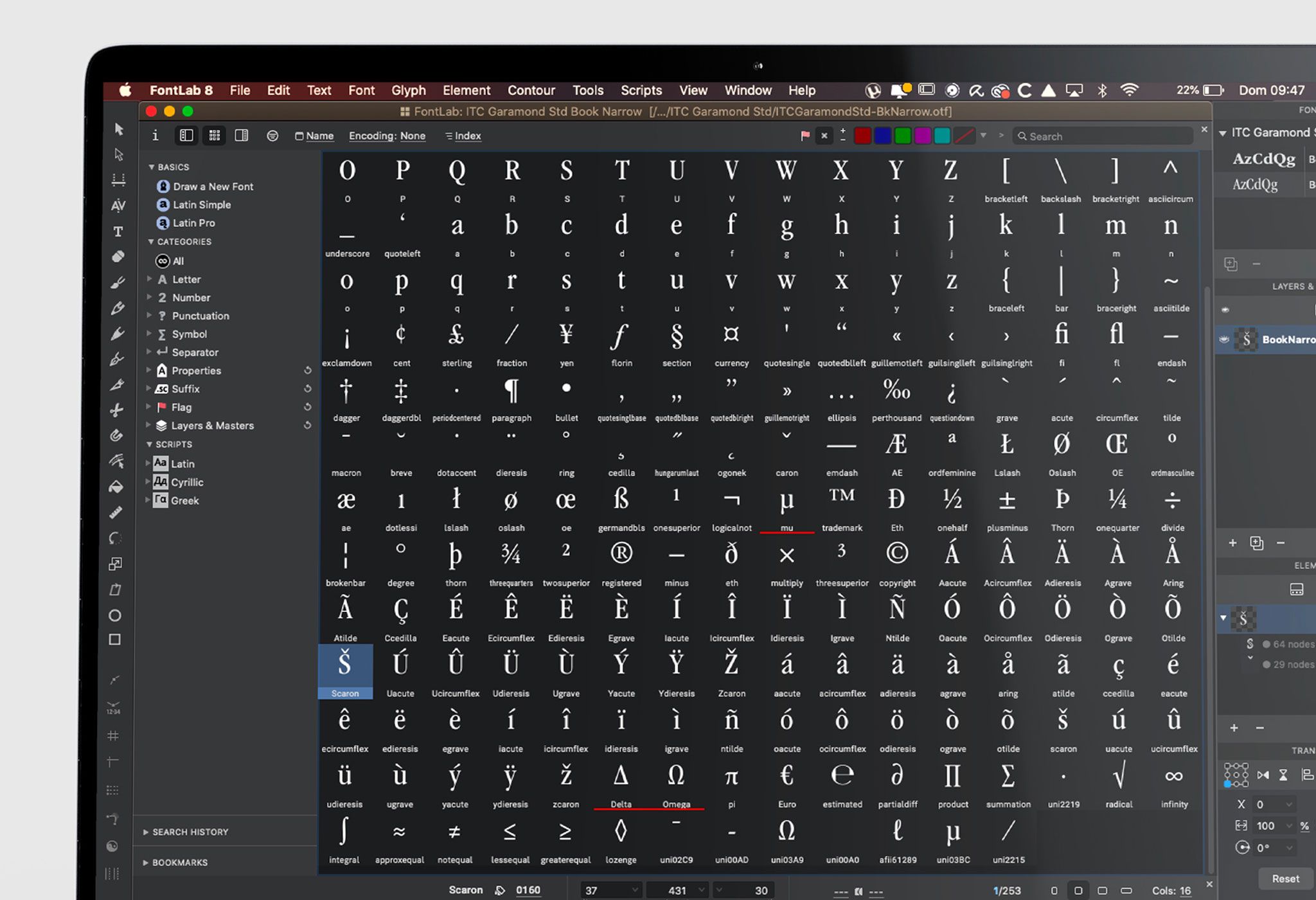Click the Font Info (i) icon
The width and height of the screenshot is (1316, 900).
pos(155,136)
